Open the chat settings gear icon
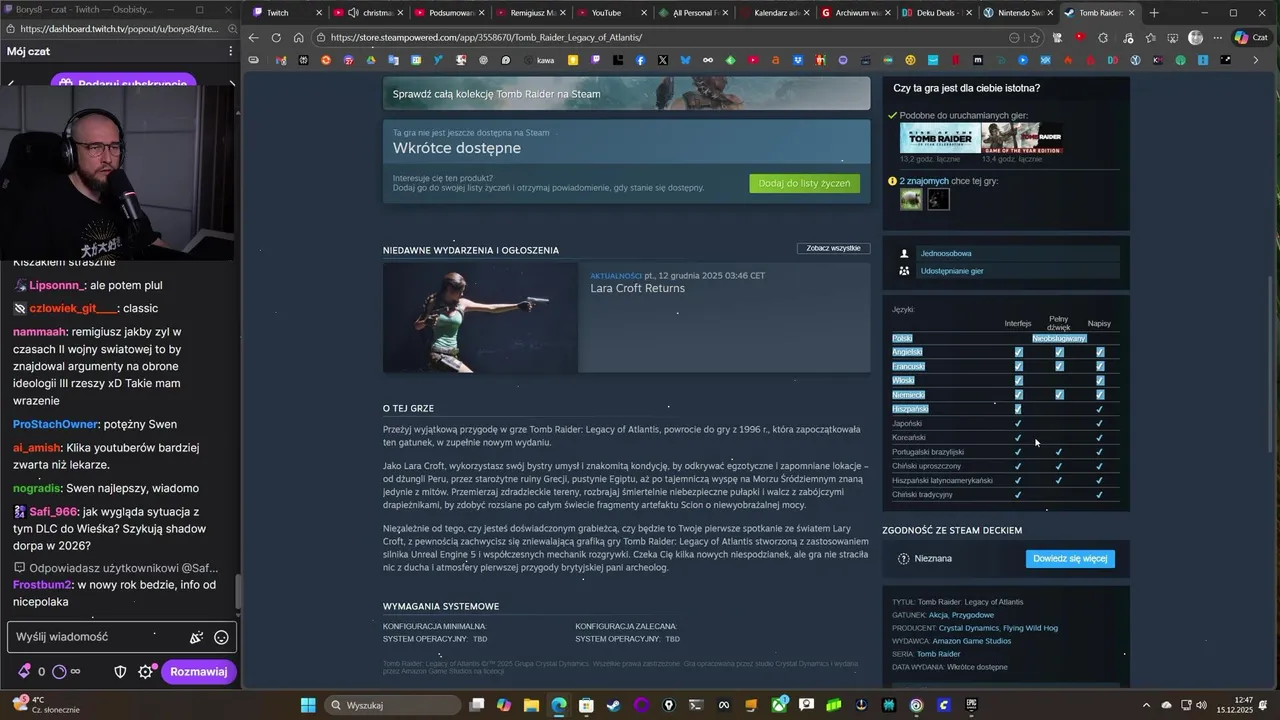1280x720 pixels. (x=145, y=672)
